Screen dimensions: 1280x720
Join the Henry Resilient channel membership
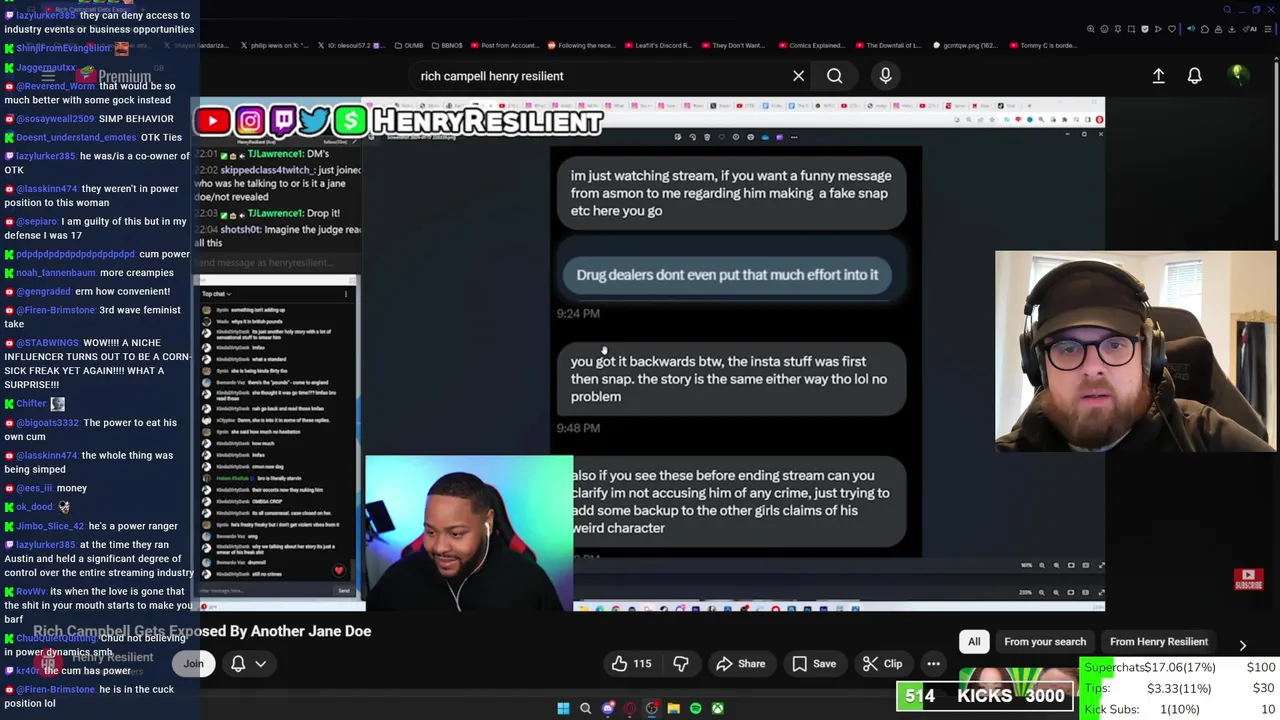(x=193, y=663)
